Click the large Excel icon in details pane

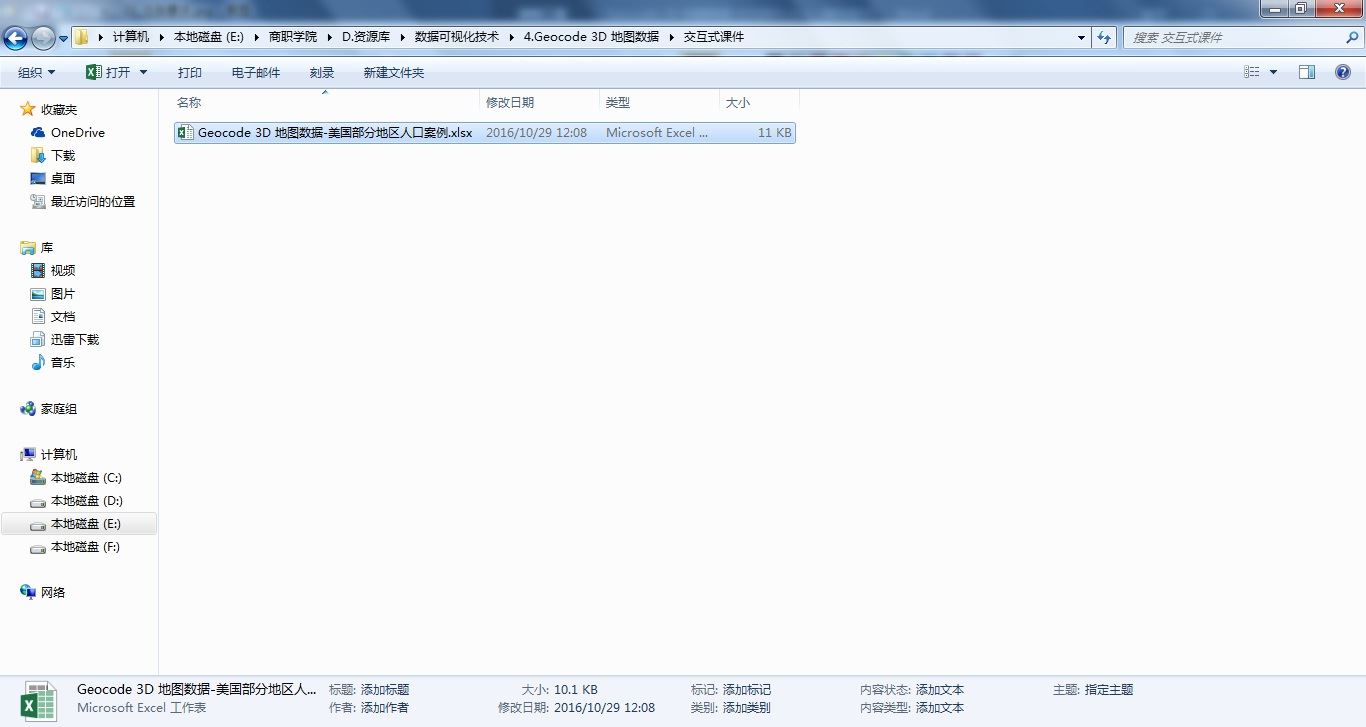[39, 700]
